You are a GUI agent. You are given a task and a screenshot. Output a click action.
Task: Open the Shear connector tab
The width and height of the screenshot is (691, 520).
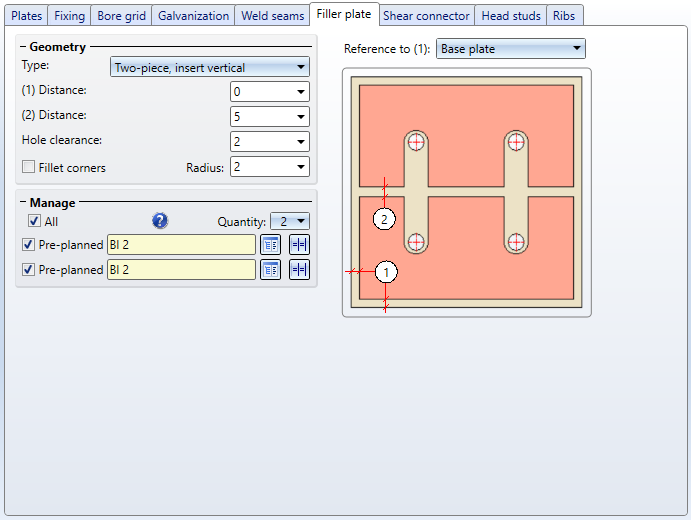(x=426, y=16)
